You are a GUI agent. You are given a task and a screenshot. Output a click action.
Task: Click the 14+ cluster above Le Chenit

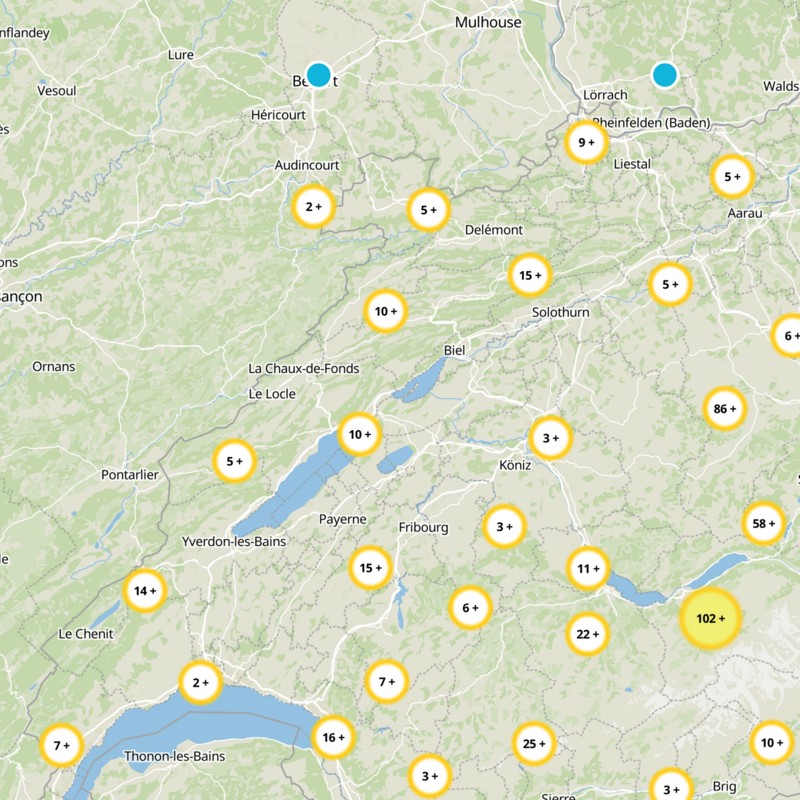(x=144, y=591)
